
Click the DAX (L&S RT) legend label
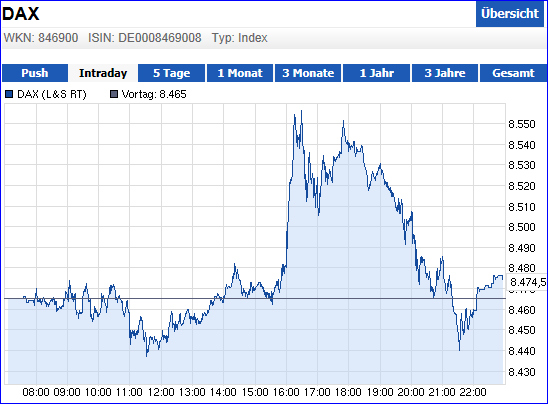[x=52, y=94]
